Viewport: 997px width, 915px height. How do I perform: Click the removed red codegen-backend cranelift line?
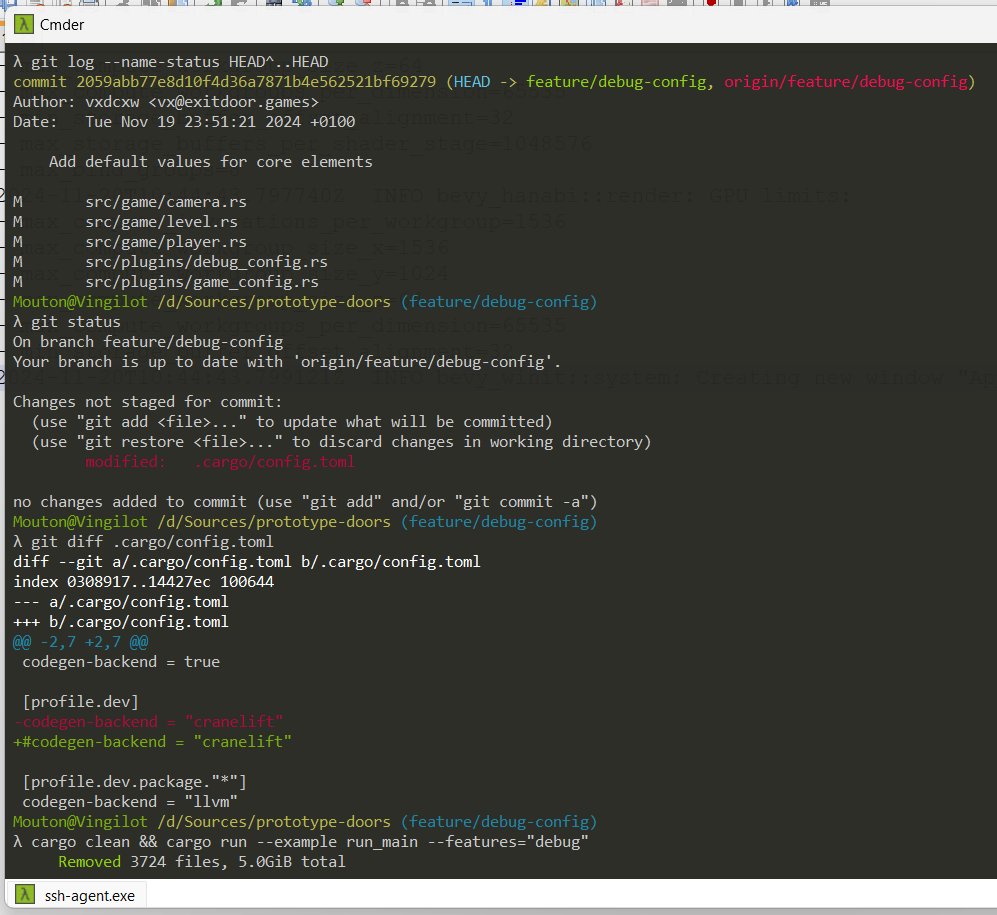coord(148,722)
